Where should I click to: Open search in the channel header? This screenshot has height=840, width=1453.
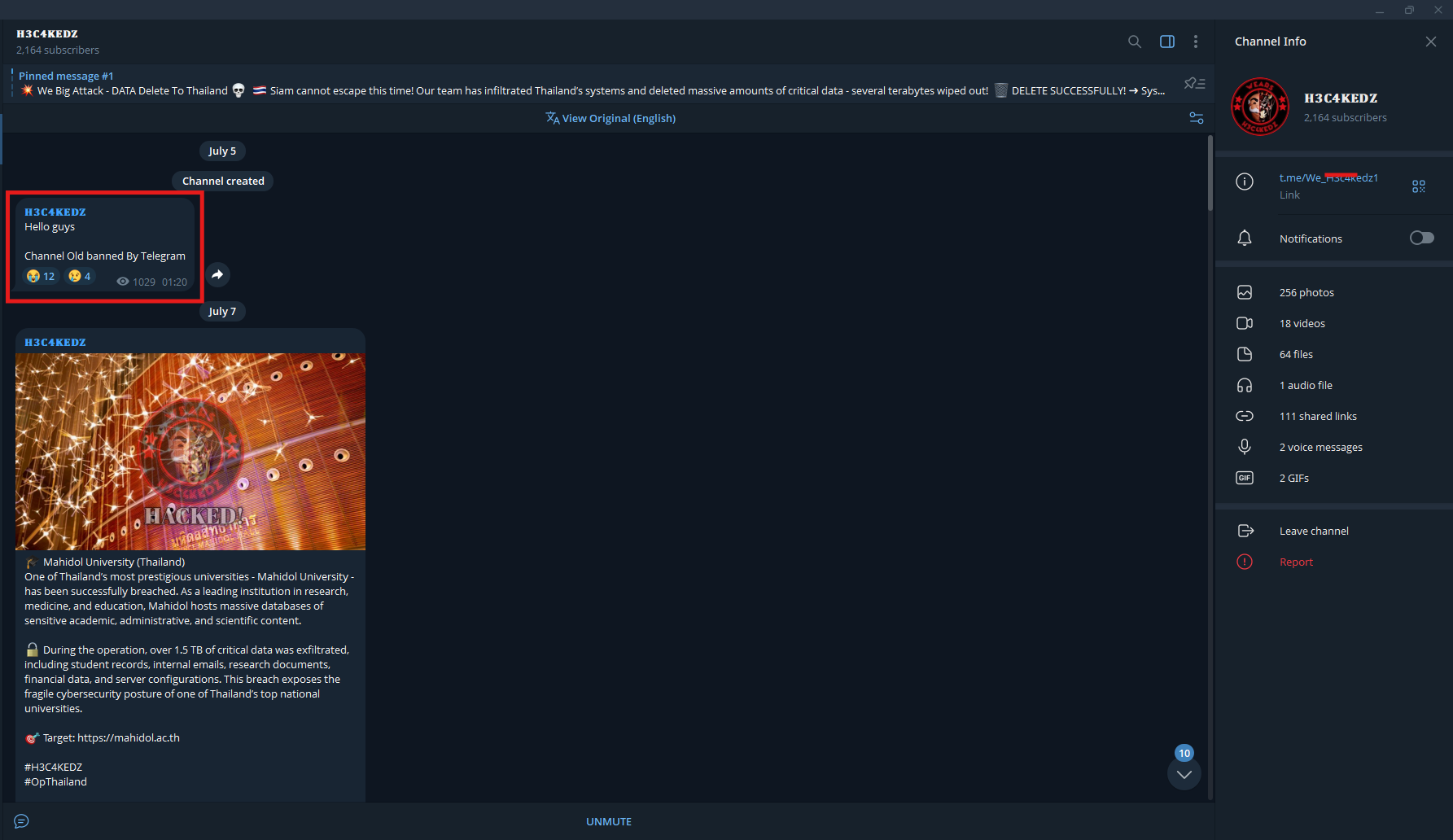pos(1134,42)
